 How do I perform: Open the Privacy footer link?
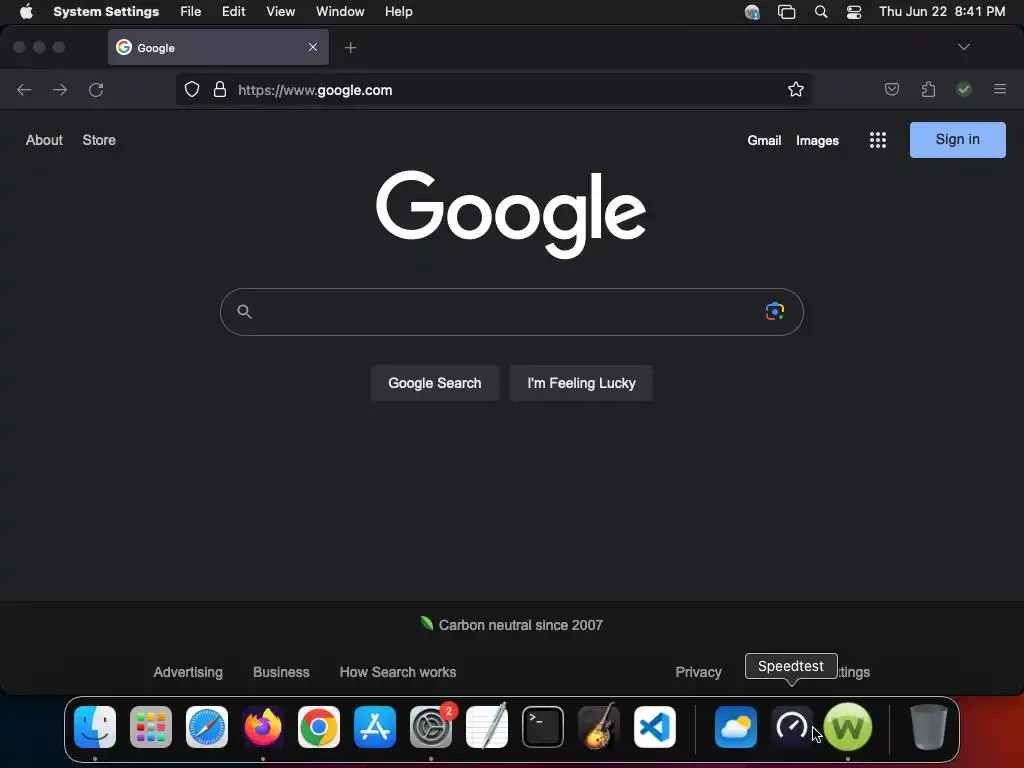(698, 672)
